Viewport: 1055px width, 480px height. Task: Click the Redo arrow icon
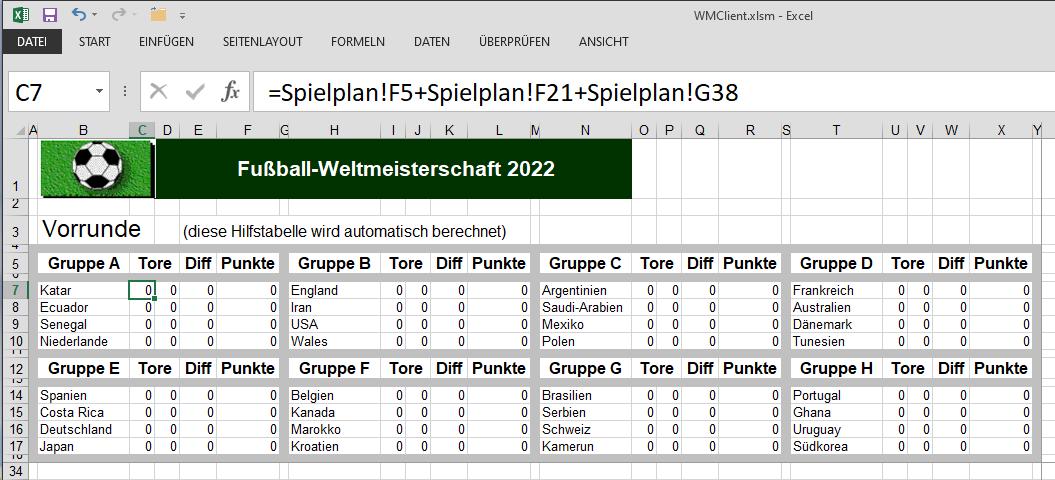(x=118, y=14)
